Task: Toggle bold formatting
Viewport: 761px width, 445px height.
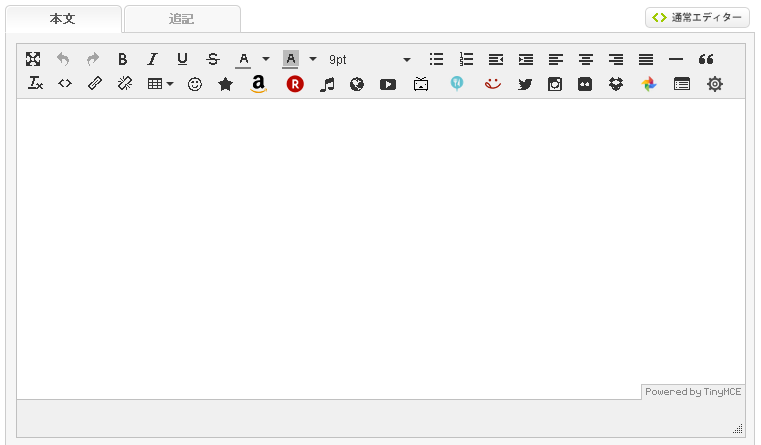Action: [x=123, y=59]
